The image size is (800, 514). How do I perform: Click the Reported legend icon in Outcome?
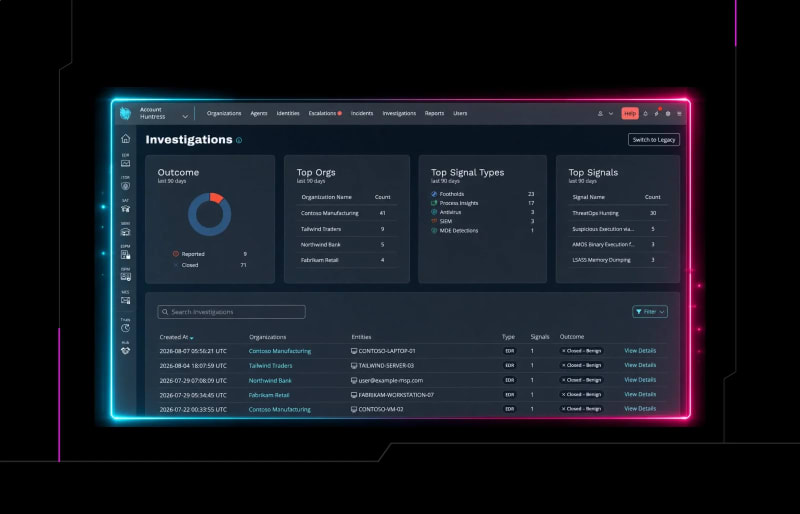(176, 254)
